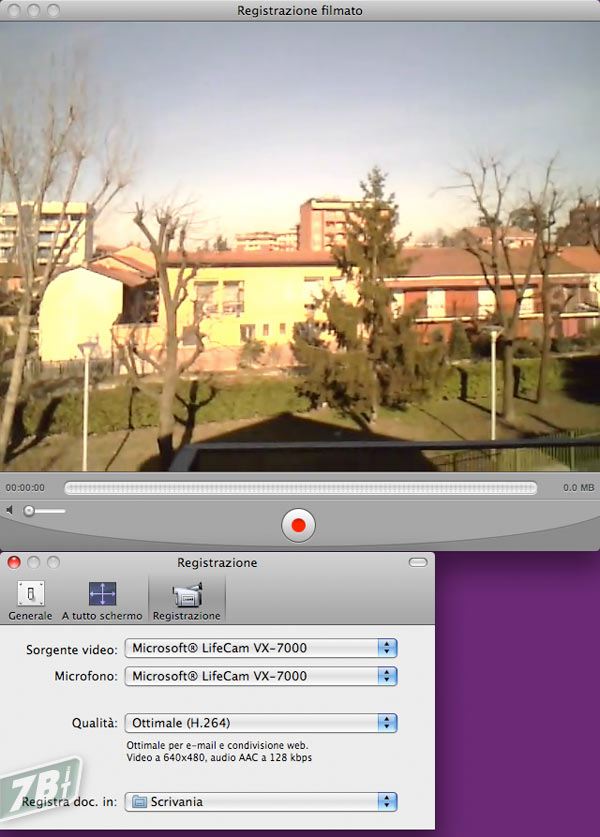The image size is (600, 837).
Task: Minimize the Registrazione preferences window
Action: pos(34,562)
